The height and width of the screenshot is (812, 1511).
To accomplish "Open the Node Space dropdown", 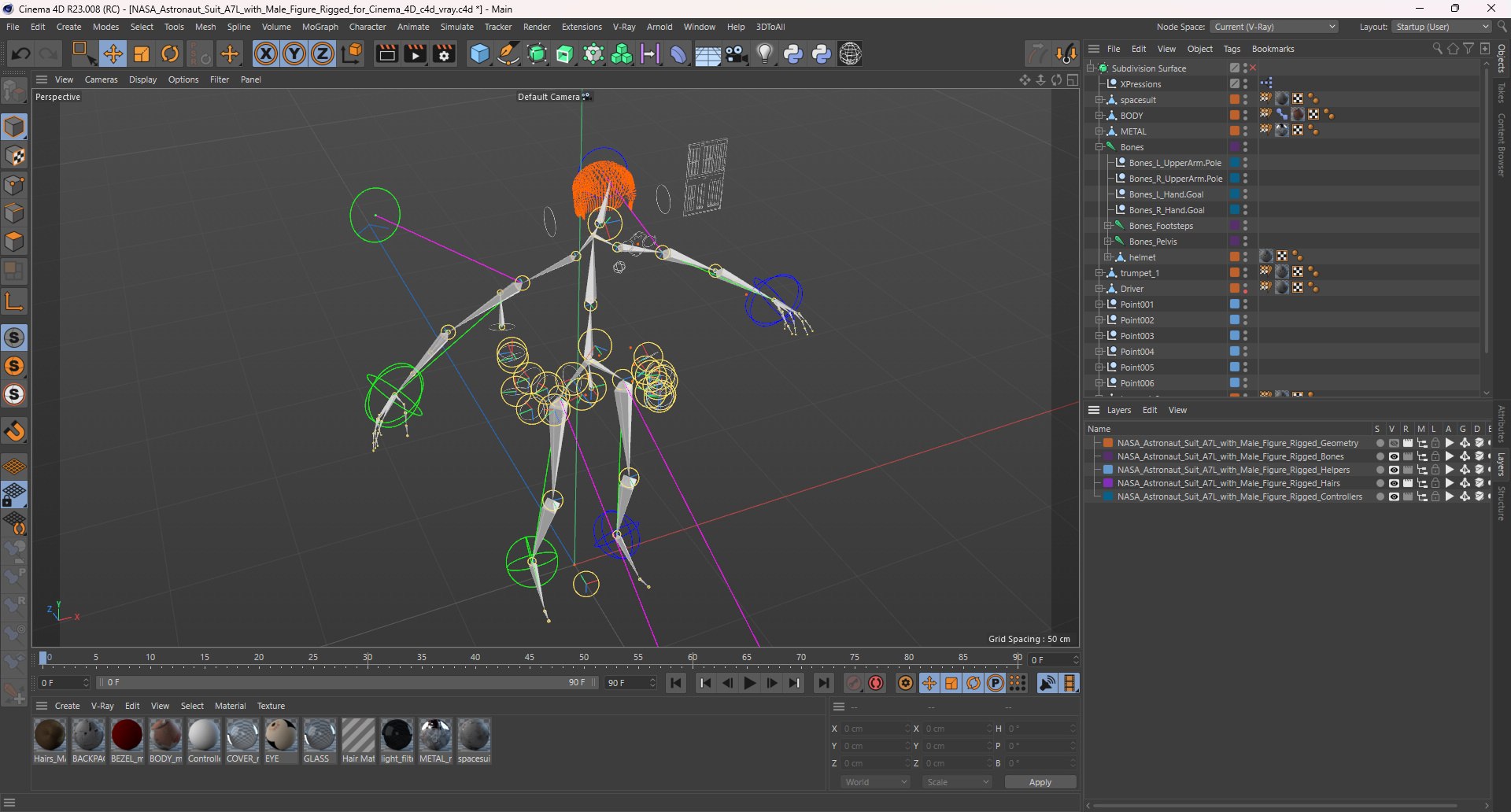I will point(1273,27).
